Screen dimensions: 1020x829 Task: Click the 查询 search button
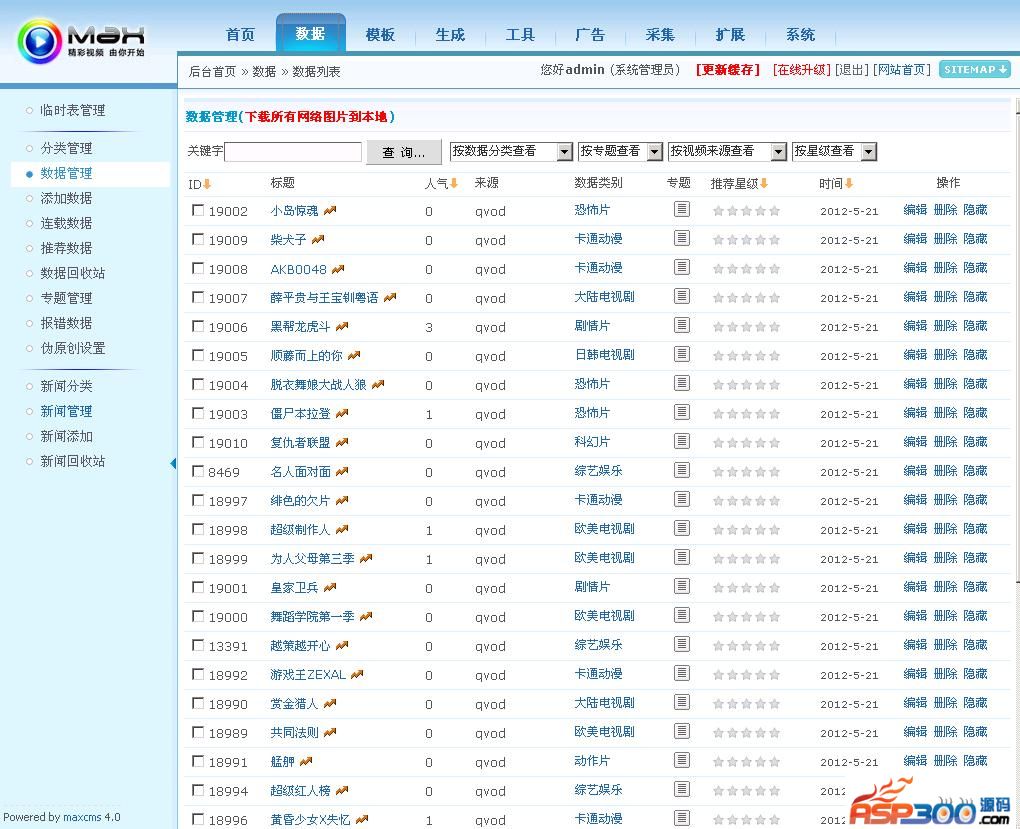404,152
